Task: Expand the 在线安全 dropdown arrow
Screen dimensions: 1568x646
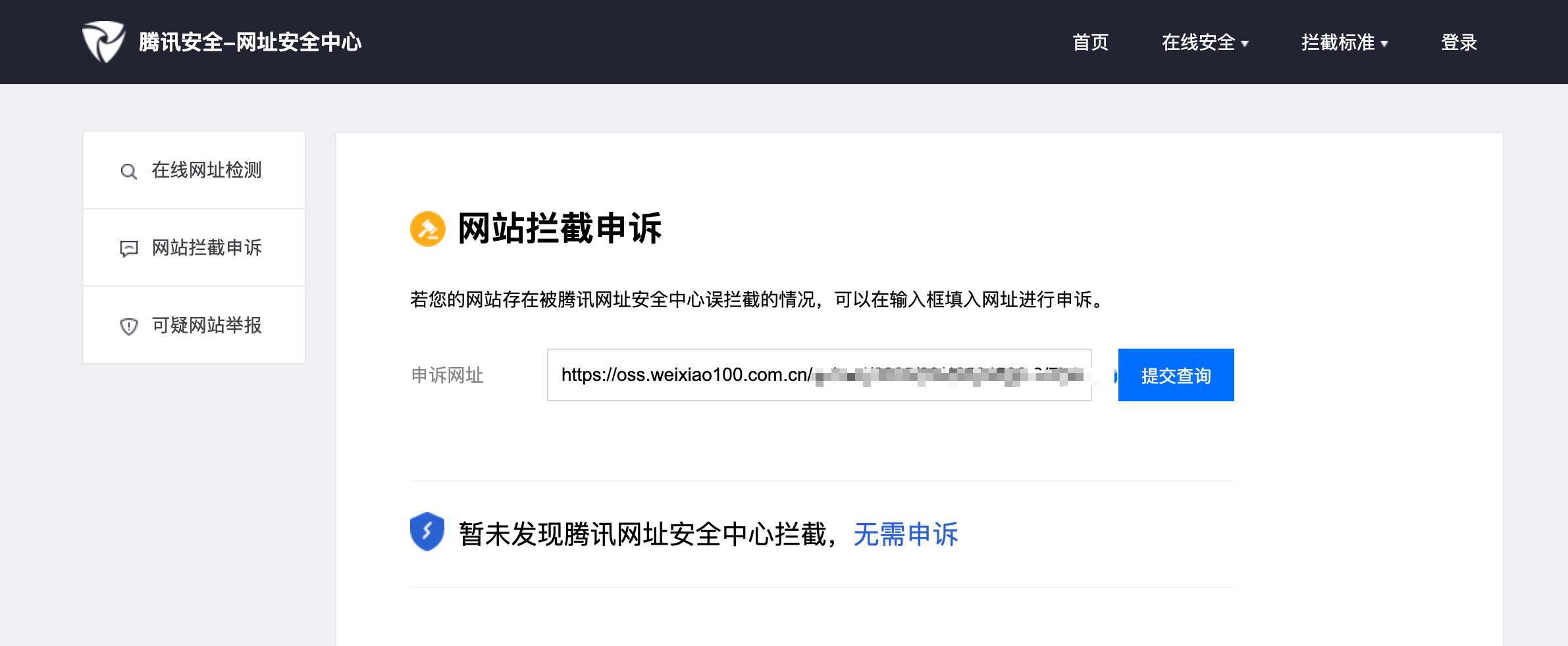Action: coord(1245,44)
